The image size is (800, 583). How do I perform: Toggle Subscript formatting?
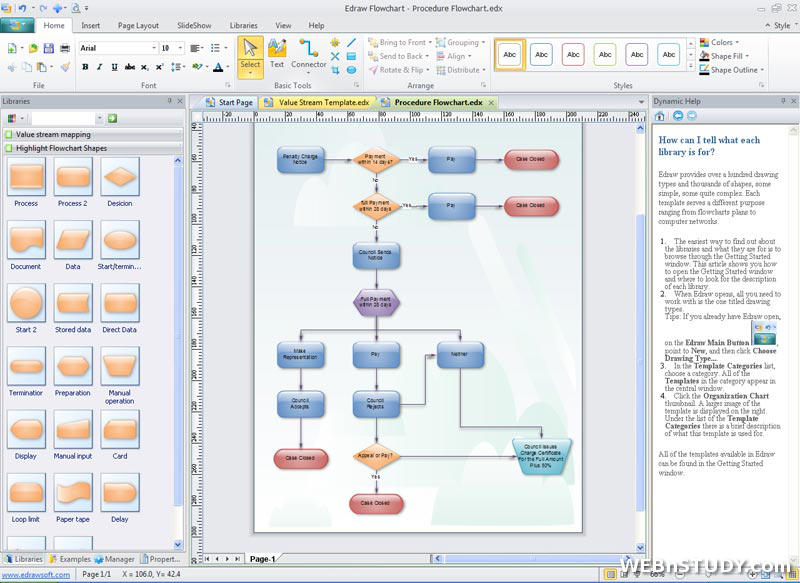tap(145, 67)
